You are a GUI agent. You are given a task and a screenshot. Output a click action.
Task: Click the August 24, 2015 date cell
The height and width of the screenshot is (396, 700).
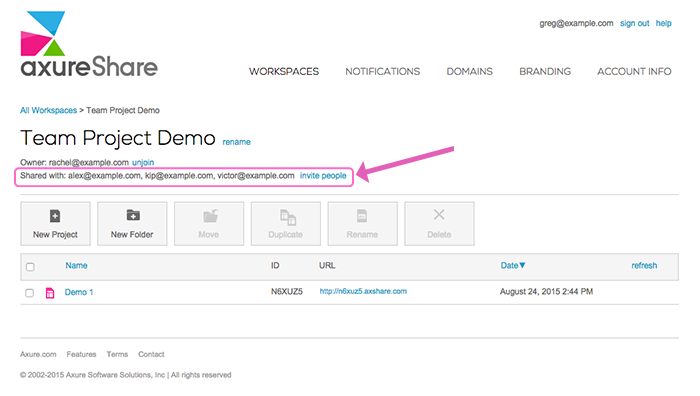pyautogui.click(x=546, y=292)
